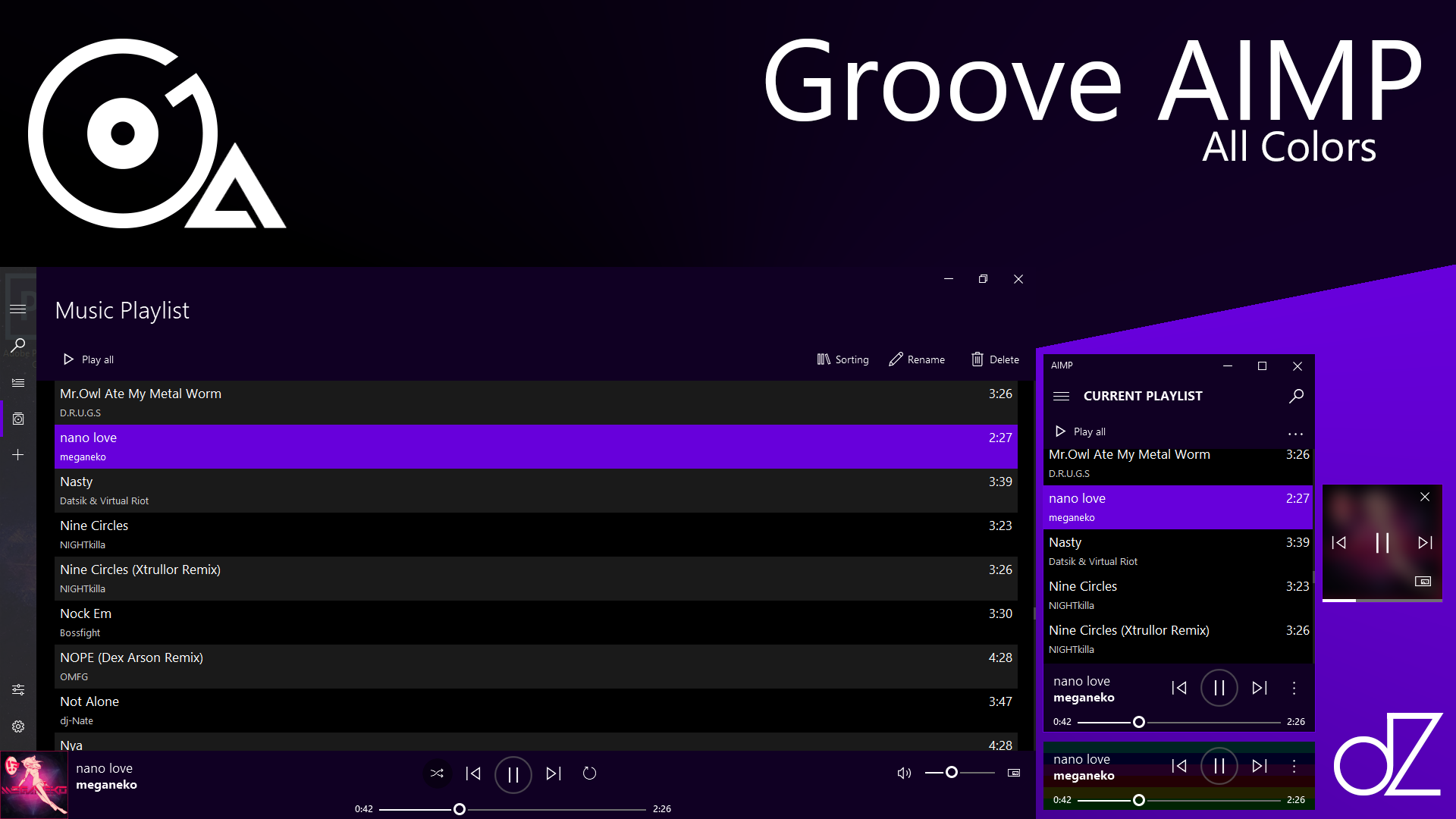Click Rename playlist option

pos(917,359)
